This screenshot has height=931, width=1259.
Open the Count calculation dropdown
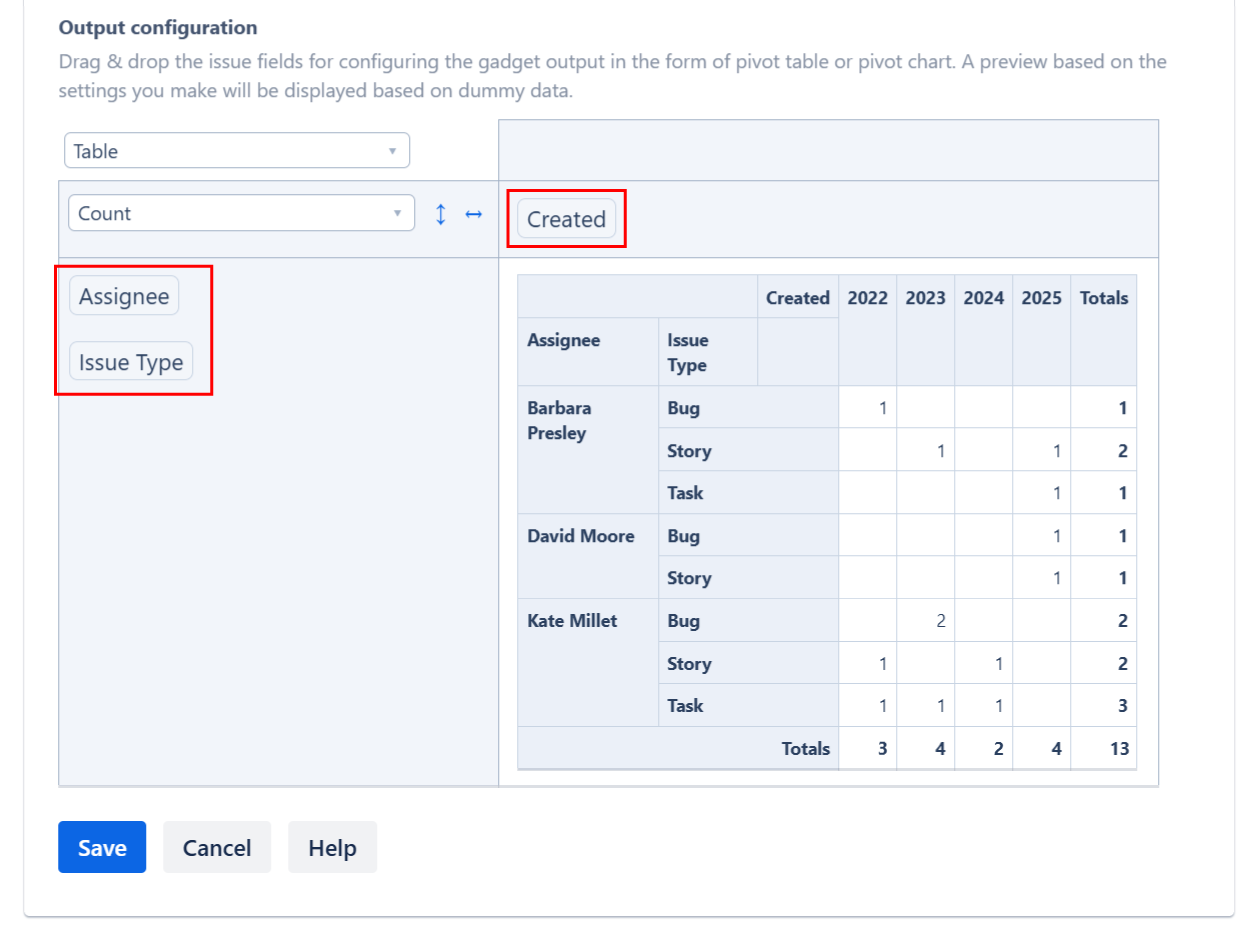coord(240,213)
